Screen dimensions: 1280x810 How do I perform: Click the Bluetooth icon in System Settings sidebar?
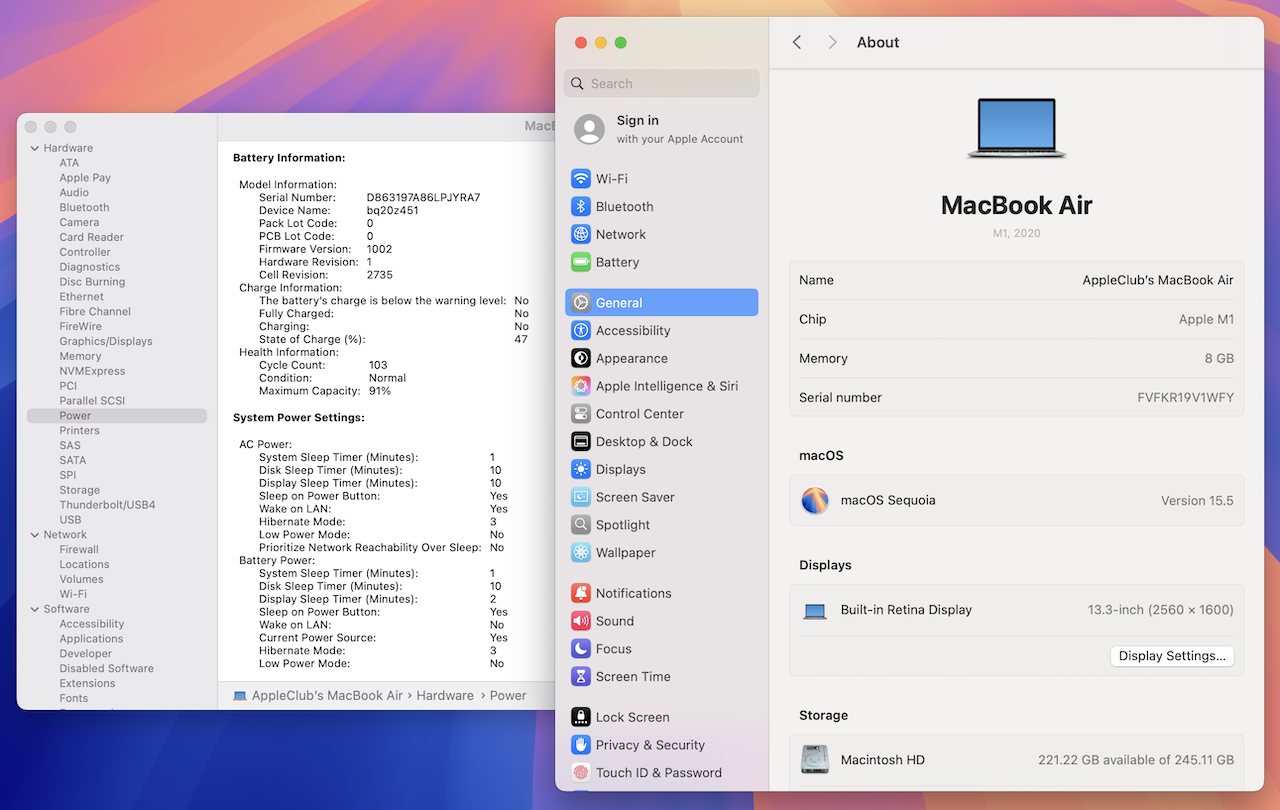click(x=581, y=207)
